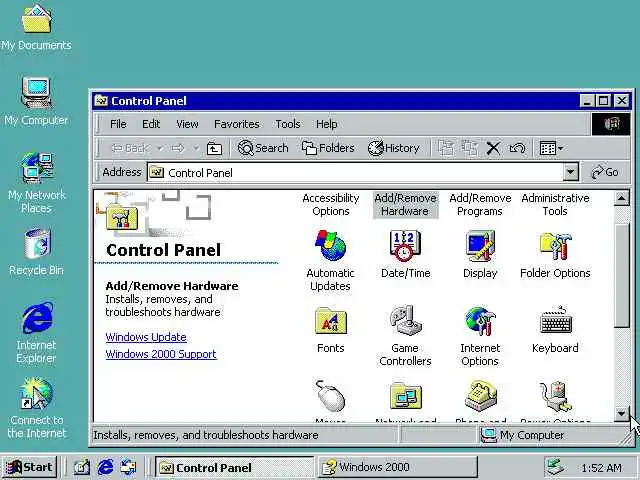Click the Back toolbar button
The image size is (640, 480).
point(131,148)
